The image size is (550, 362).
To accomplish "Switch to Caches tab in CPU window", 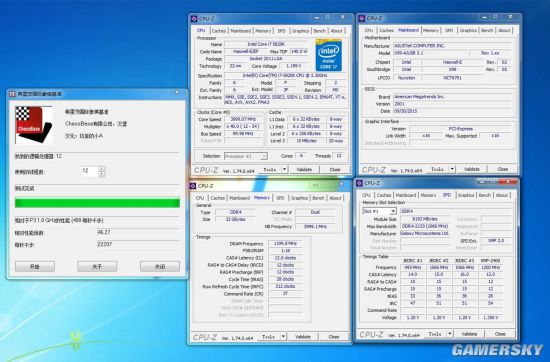I will pos(219,31).
